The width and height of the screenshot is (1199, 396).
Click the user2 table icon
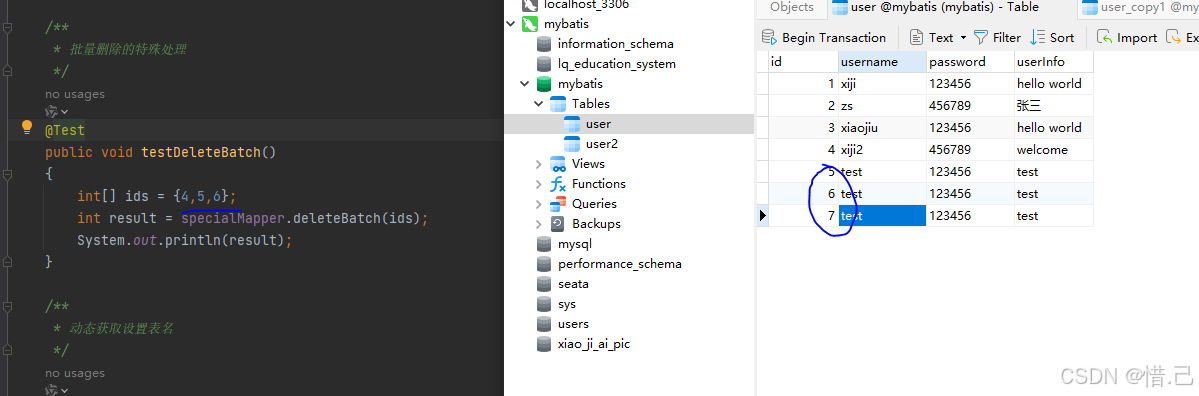click(571, 144)
